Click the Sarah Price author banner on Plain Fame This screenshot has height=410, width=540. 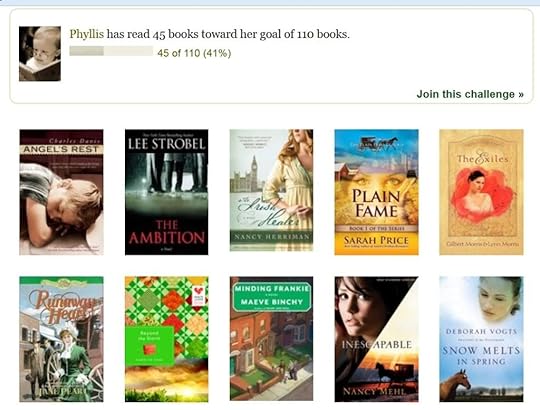[376, 243]
